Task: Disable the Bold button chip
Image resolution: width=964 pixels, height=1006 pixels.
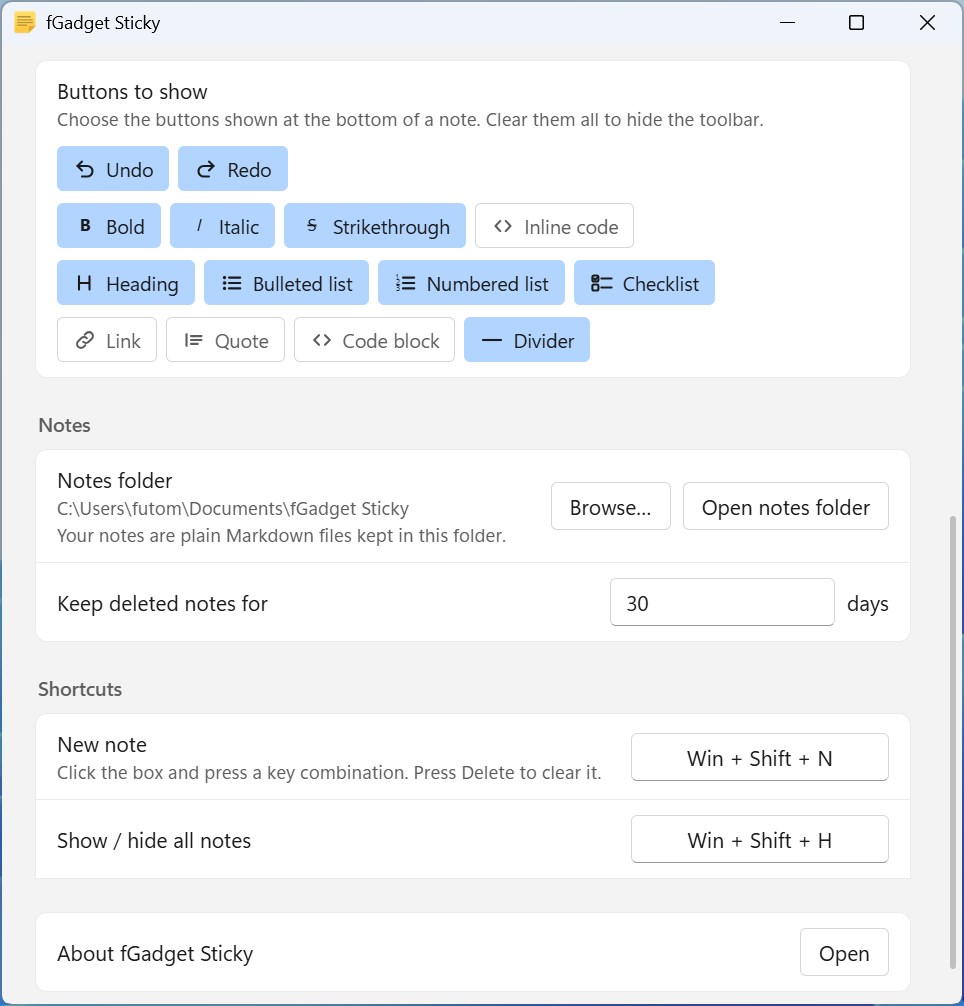Action: pos(109,226)
